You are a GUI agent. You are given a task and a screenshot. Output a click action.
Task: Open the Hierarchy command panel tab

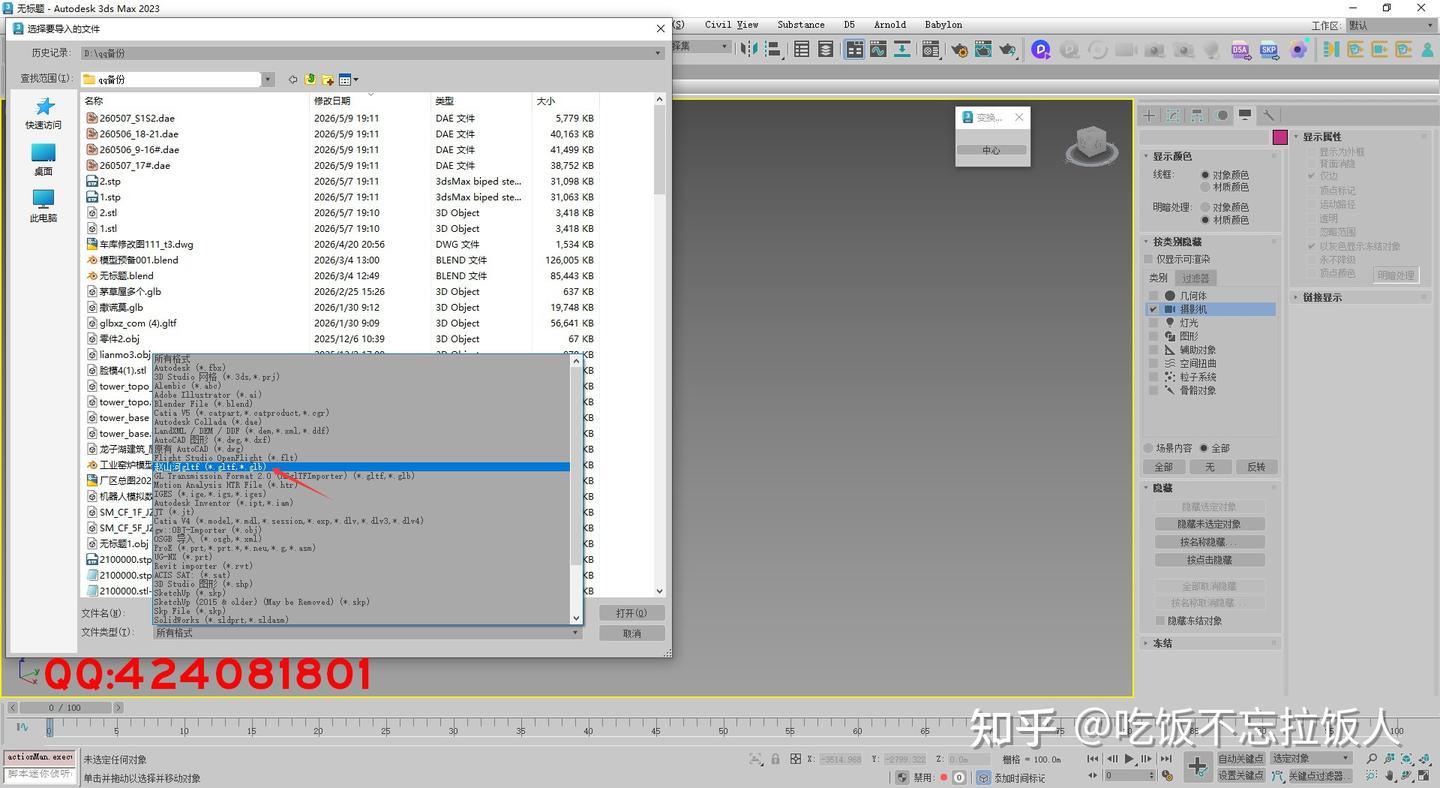pyautogui.click(x=1197, y=116)
